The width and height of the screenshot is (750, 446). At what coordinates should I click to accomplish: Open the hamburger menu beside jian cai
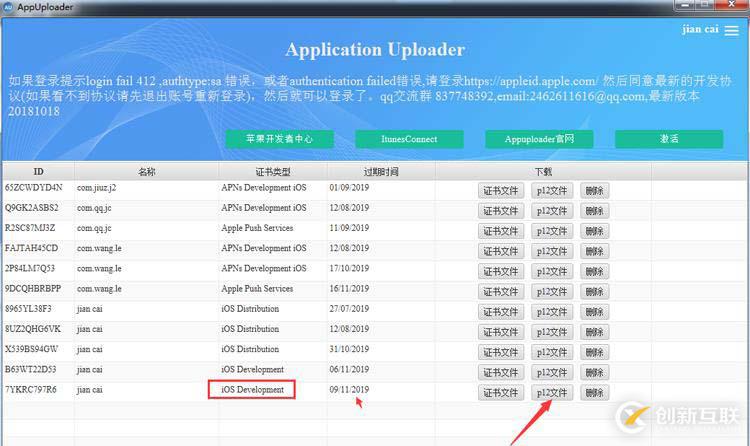[731, 31]
